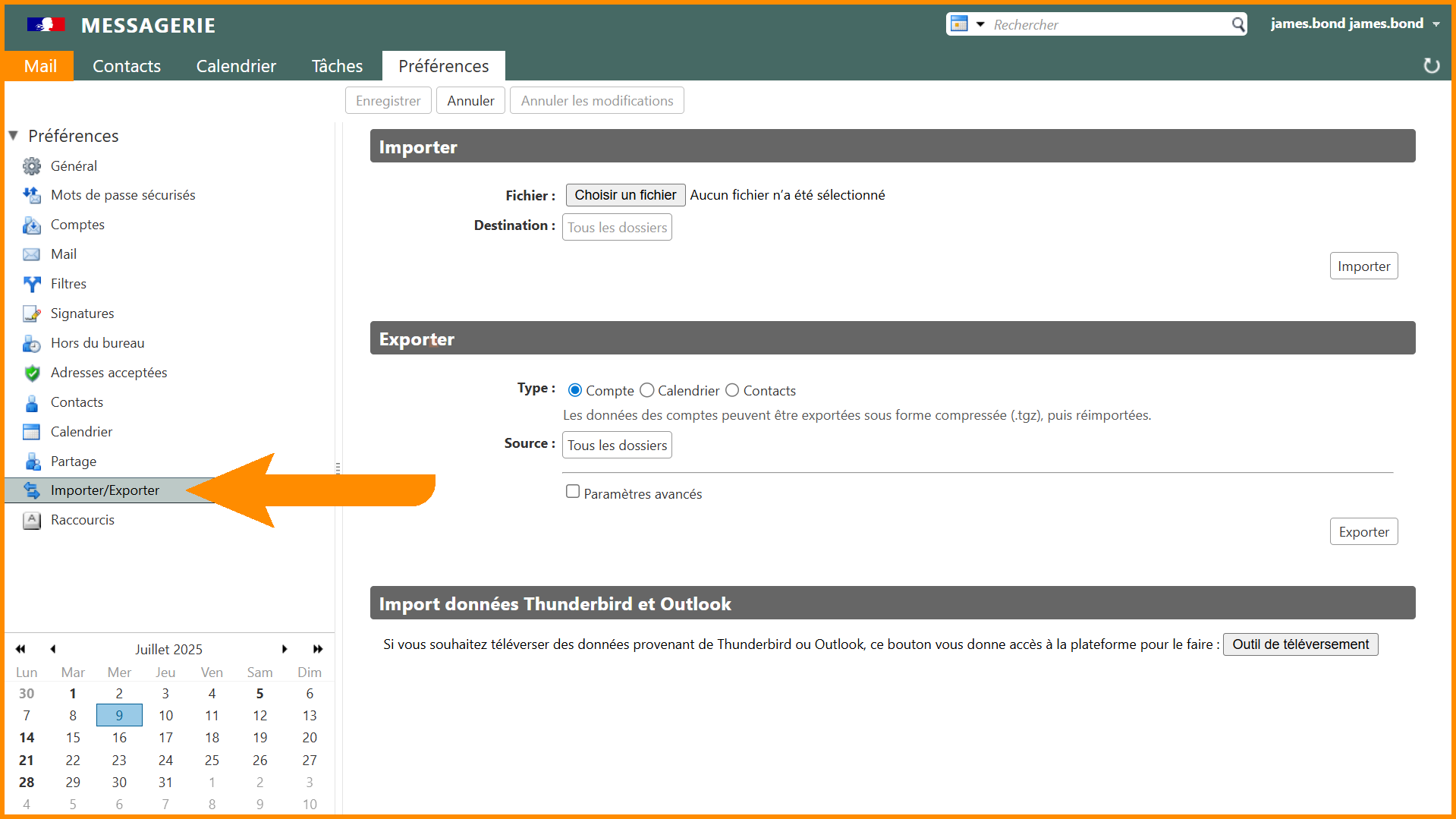Open the Tâches tab
Screen dimensions: 1456x819
pyautogui.click(x=337, y=66)
